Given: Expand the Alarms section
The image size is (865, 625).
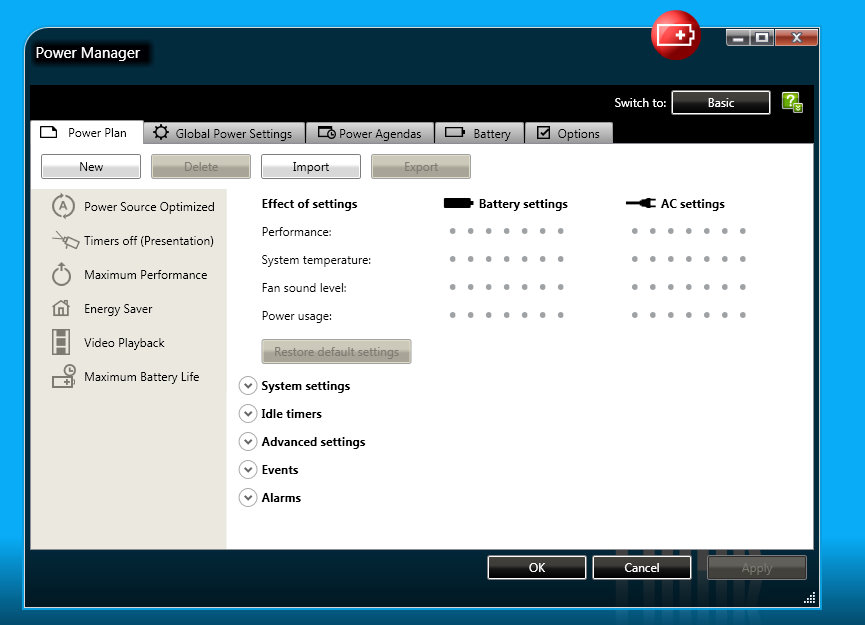Looking at the screenshot, I should coord(248,498).
